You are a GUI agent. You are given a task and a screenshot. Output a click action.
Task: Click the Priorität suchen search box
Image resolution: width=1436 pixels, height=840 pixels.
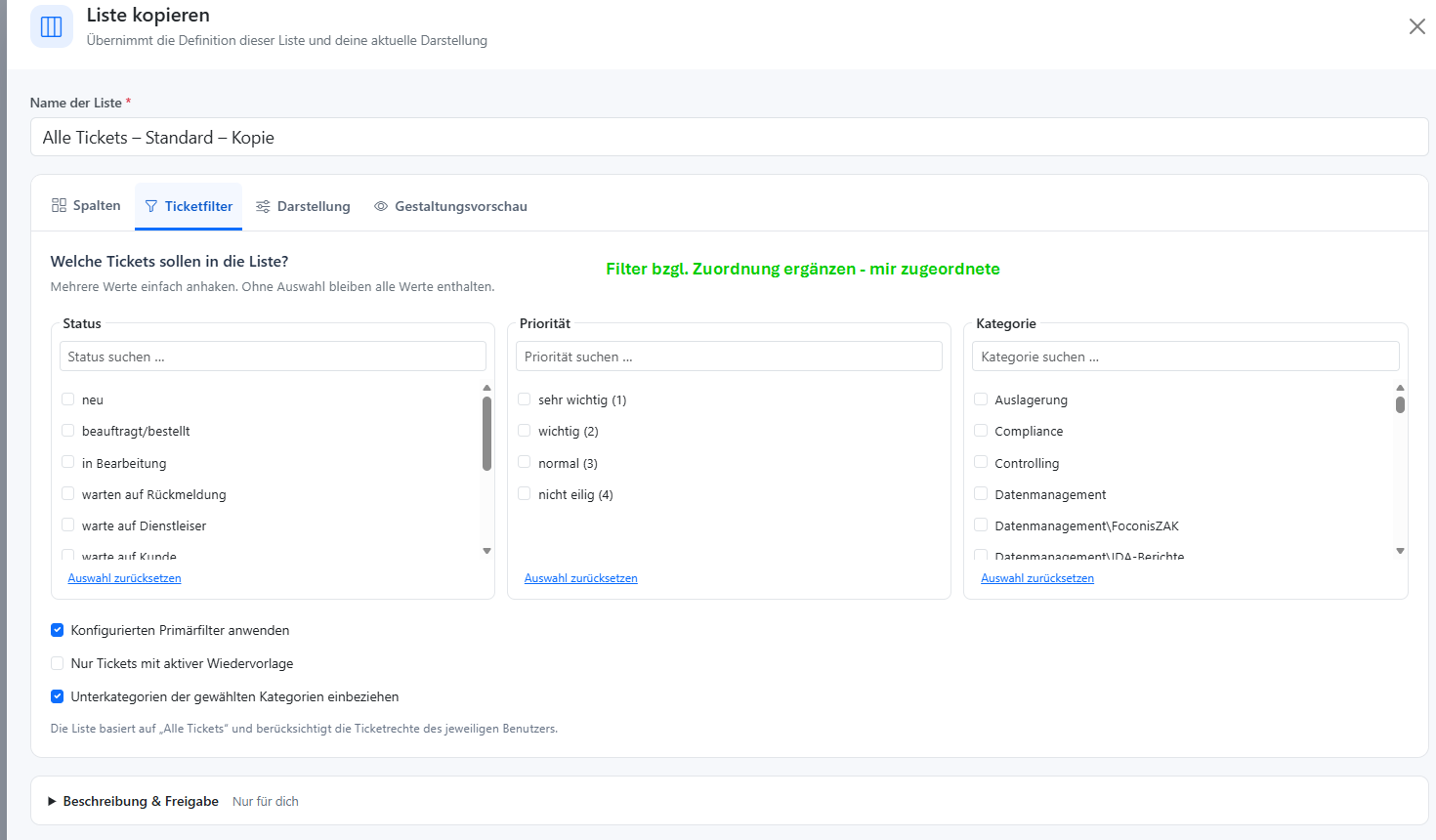point(729,357)
